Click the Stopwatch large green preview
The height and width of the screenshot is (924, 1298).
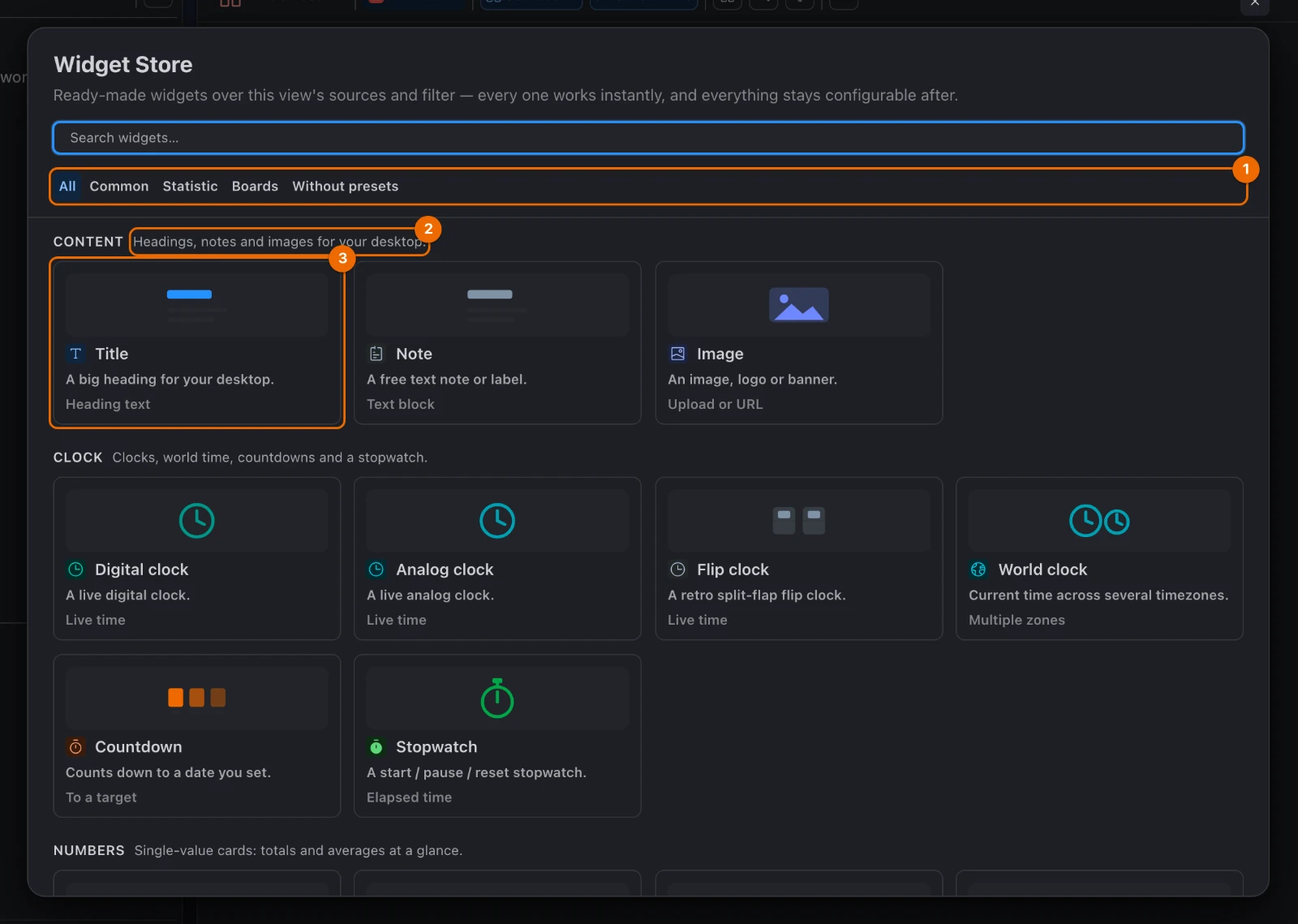point(497,698)
